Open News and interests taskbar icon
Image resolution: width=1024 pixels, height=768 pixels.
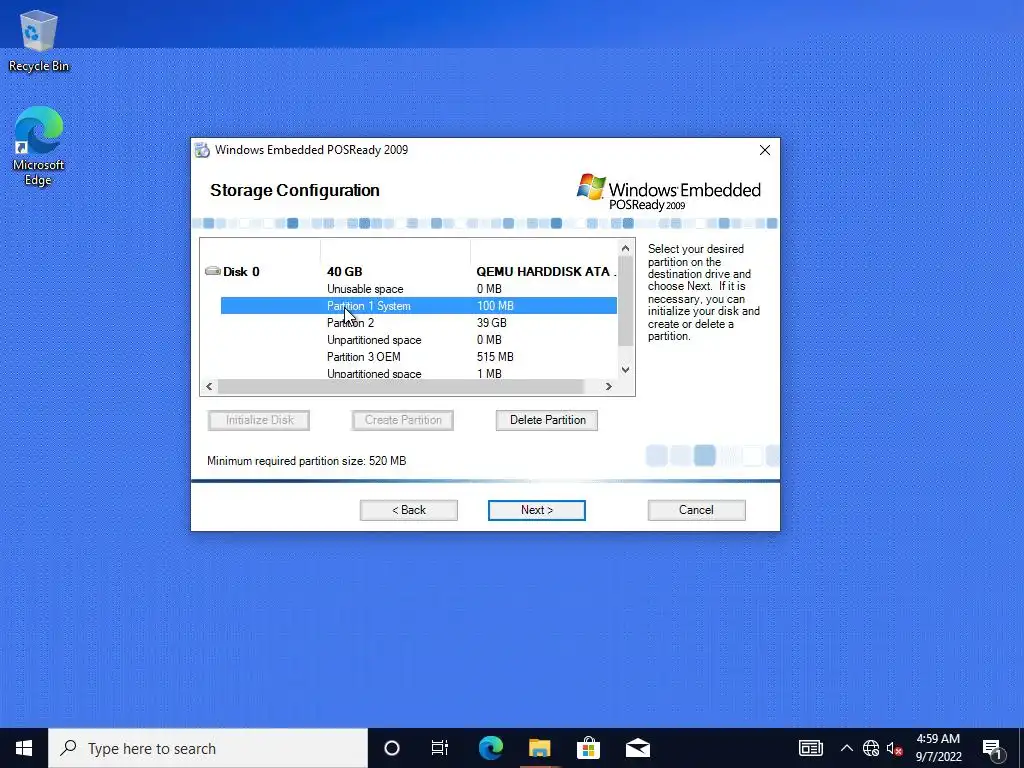coord(810,748)
